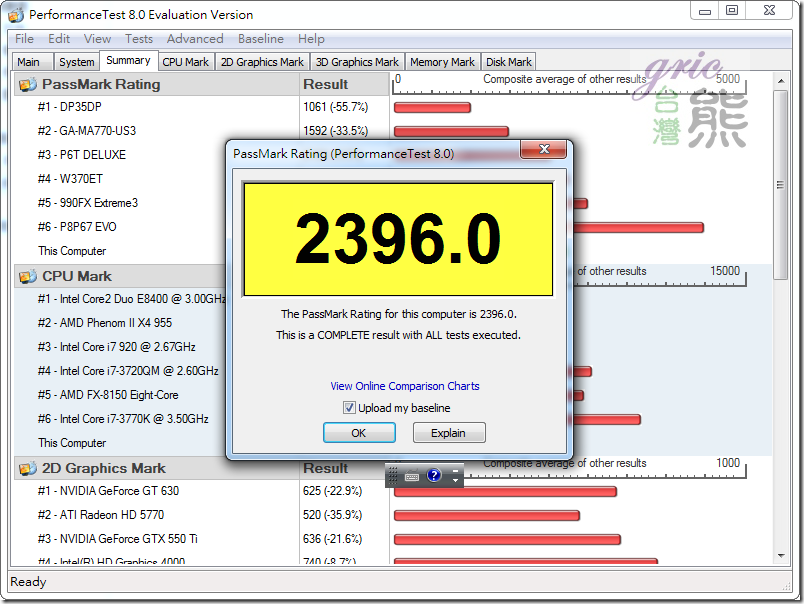Viewport: 804px width, 604px height.
Task: Click the PerformanceTest title bar app icon
Action: [x=15, y=14]
